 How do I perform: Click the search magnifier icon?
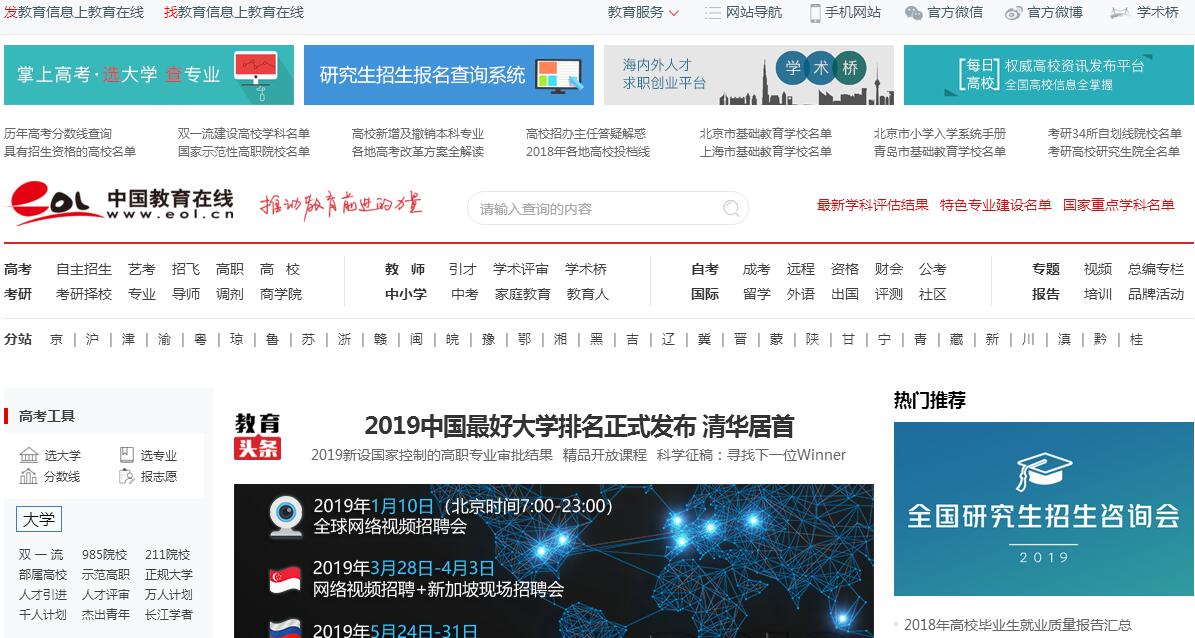[x=732, y=209]
